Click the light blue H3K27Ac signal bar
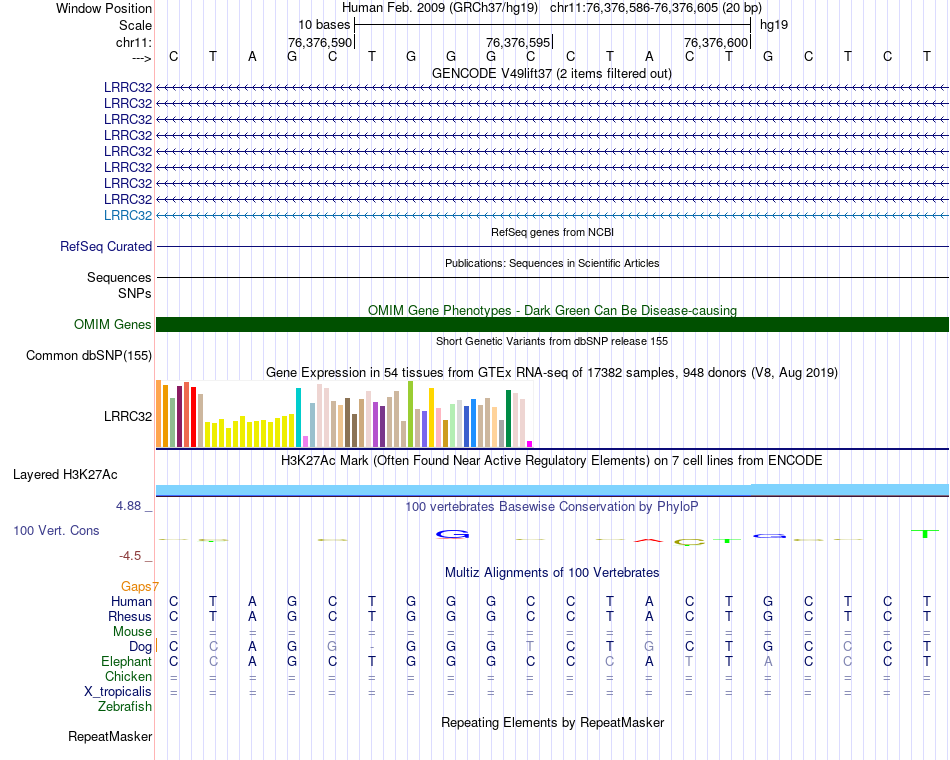The width and height of the screenshot is (950, 760). pos(552,489)
